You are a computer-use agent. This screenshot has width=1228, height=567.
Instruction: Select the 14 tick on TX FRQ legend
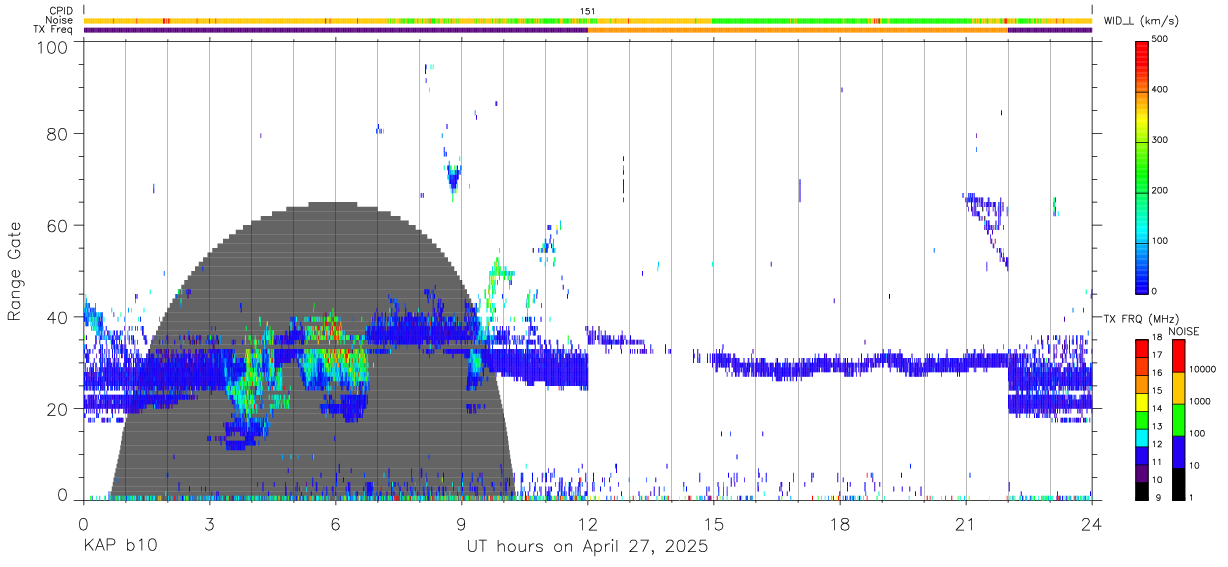click(1159, 409)
